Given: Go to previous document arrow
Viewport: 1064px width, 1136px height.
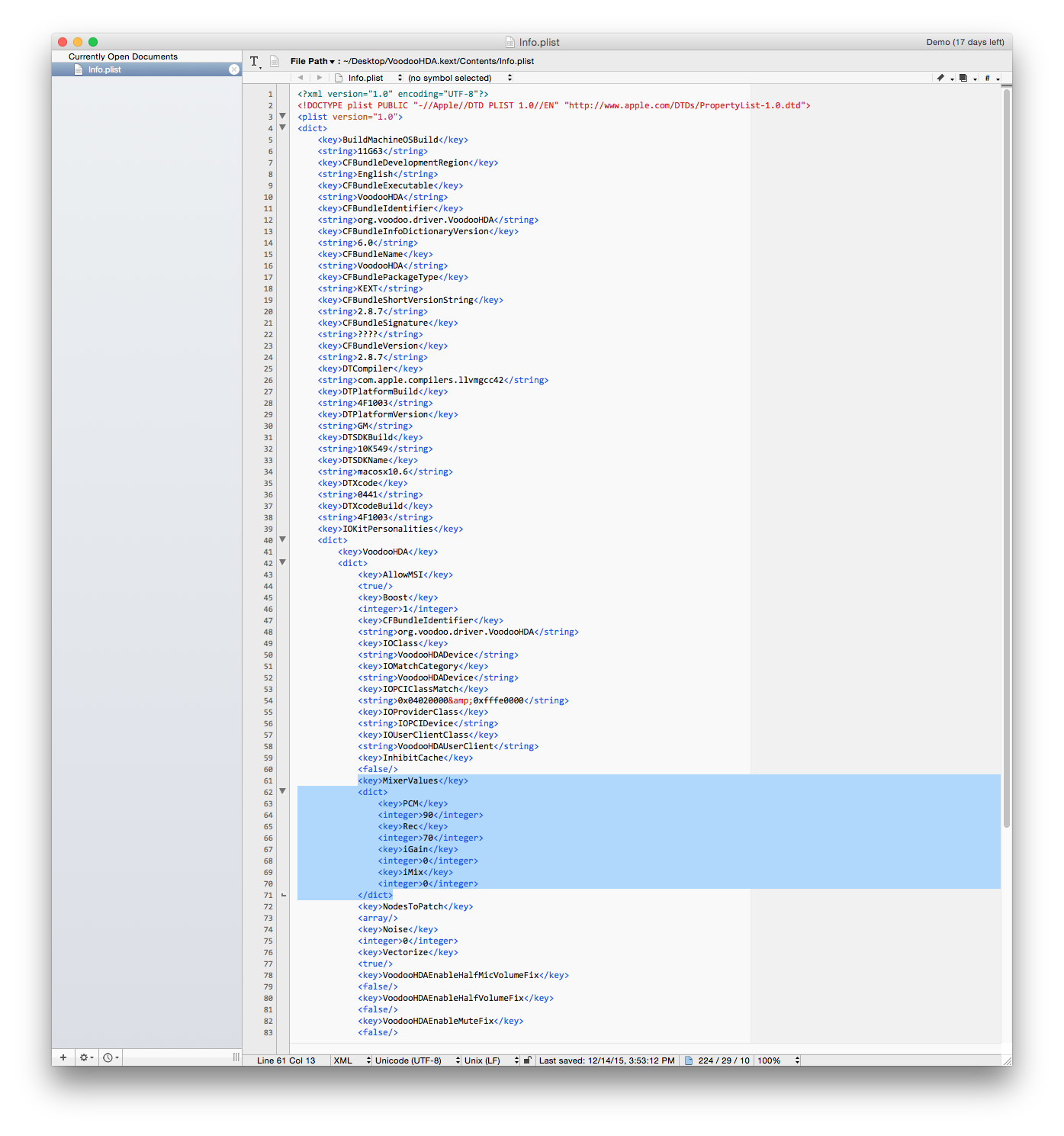Looking at the screenshot, I should (301, 78).
